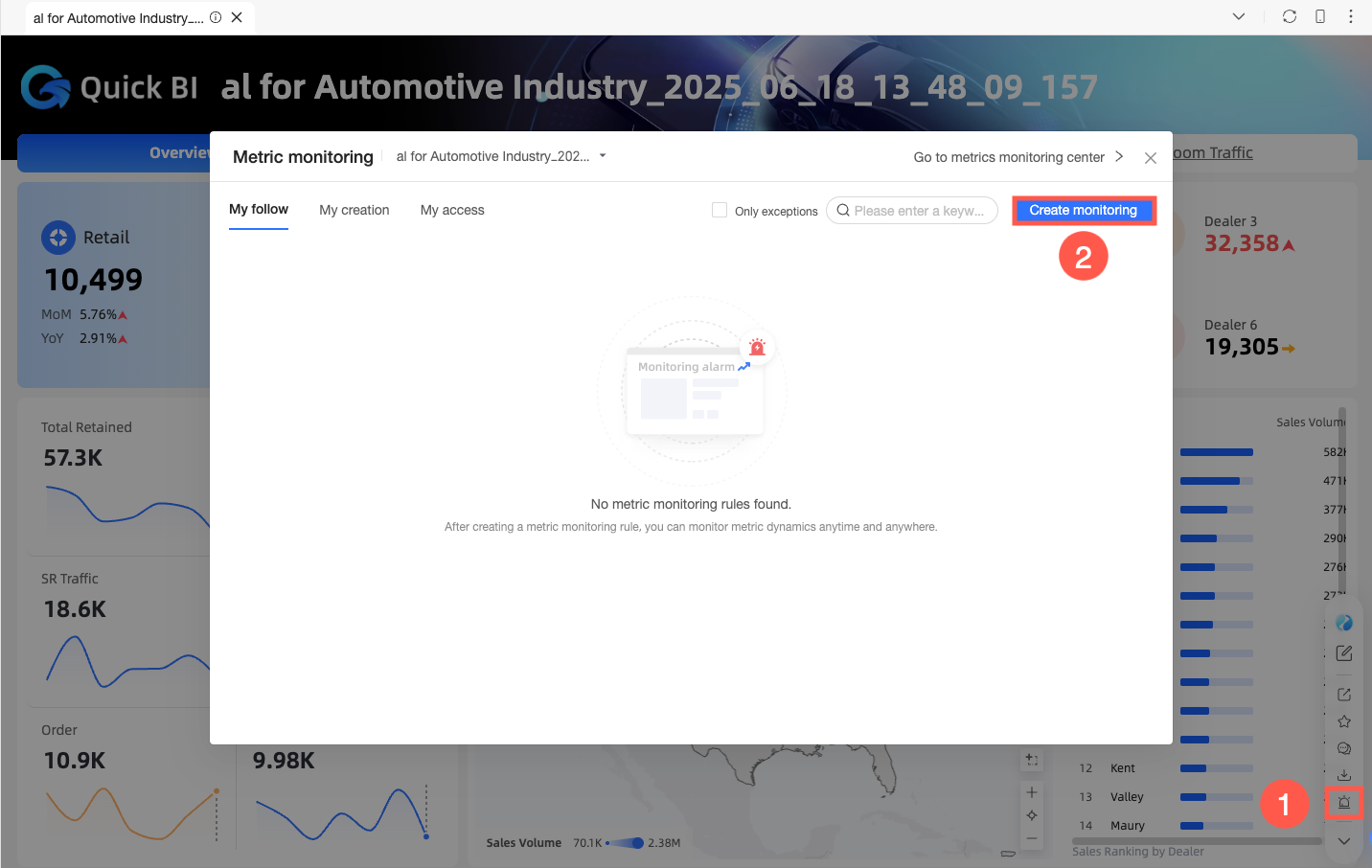Screen dimensions: 1372x868
Task: Open the Overview tab behind dialog
Action: 180,152
